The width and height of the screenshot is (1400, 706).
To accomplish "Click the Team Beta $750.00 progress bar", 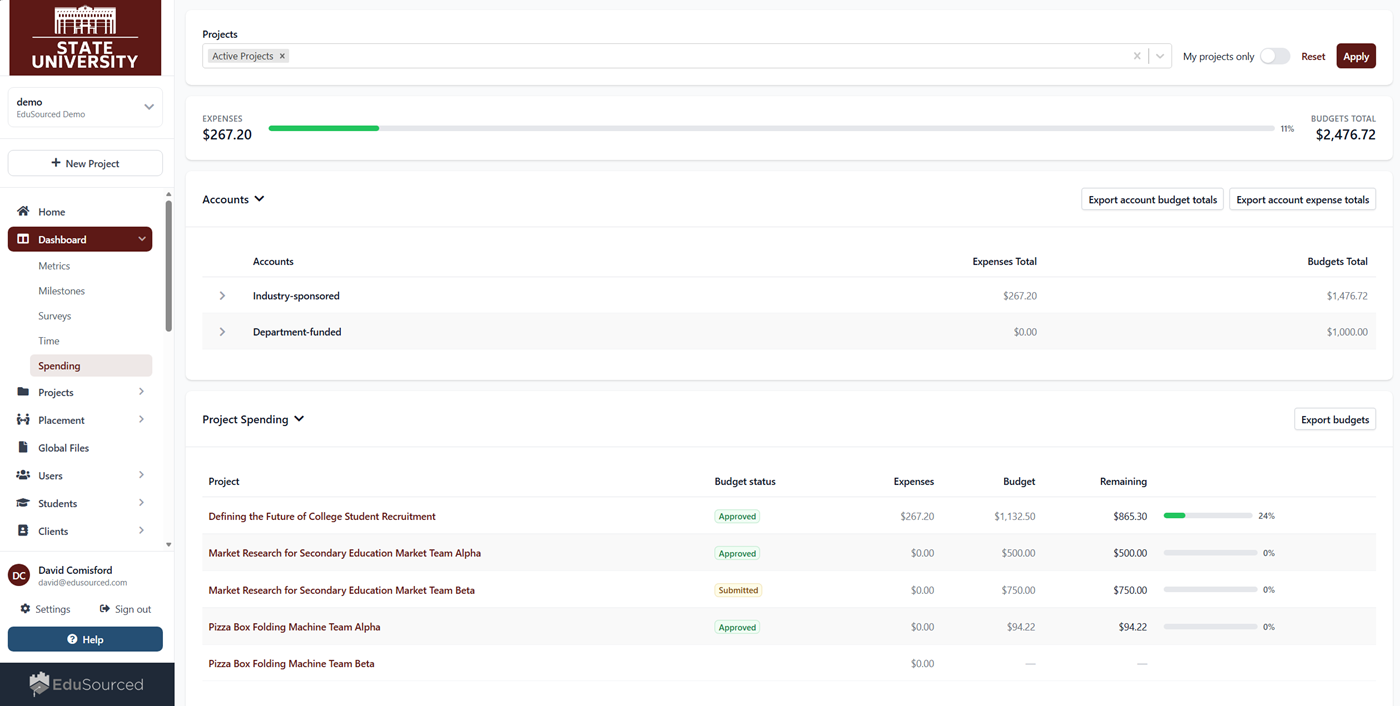I will [1210, 590].
